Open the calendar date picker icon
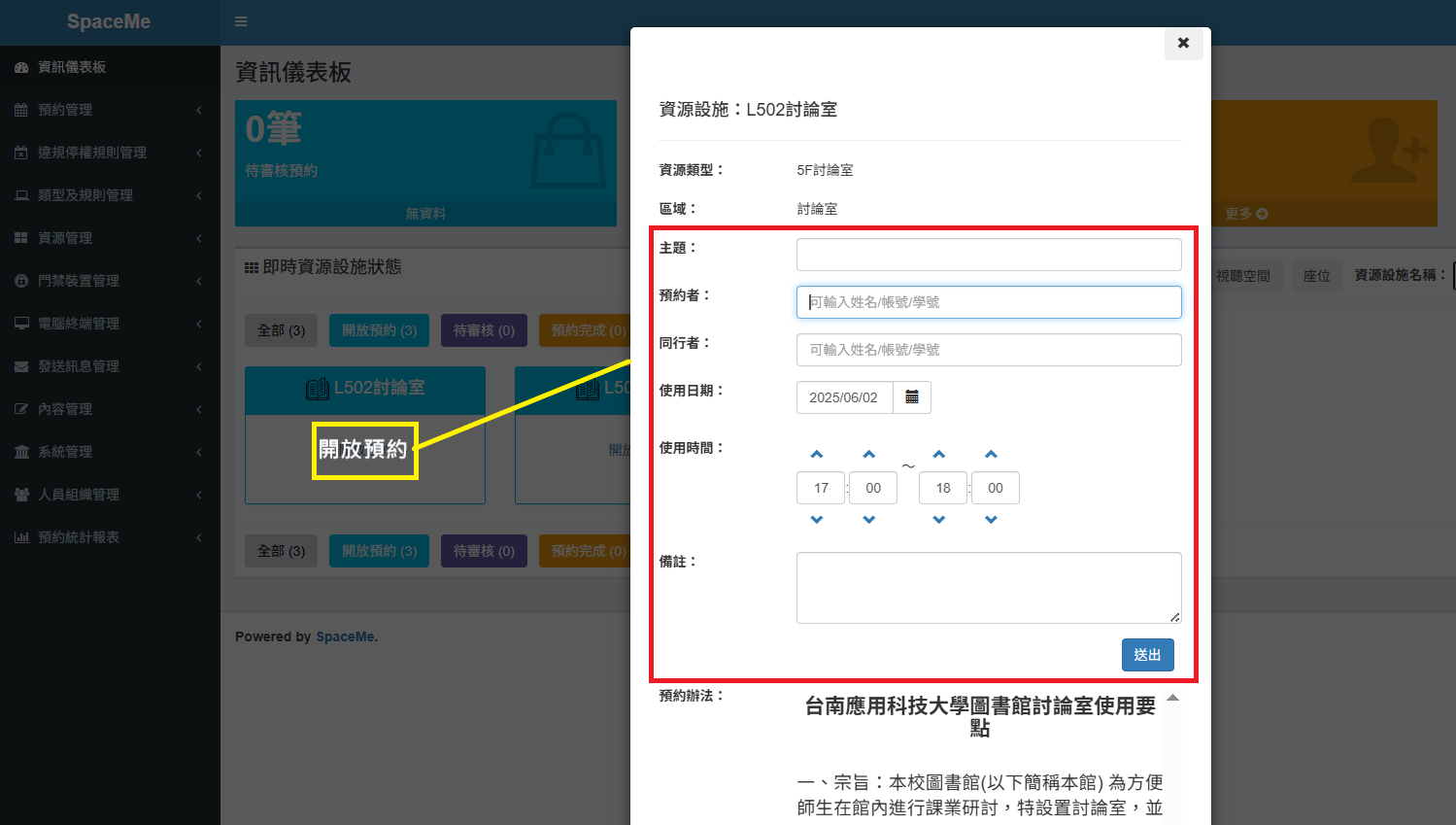The height and width of the screenshot is (825, 1456). (911, 397)
